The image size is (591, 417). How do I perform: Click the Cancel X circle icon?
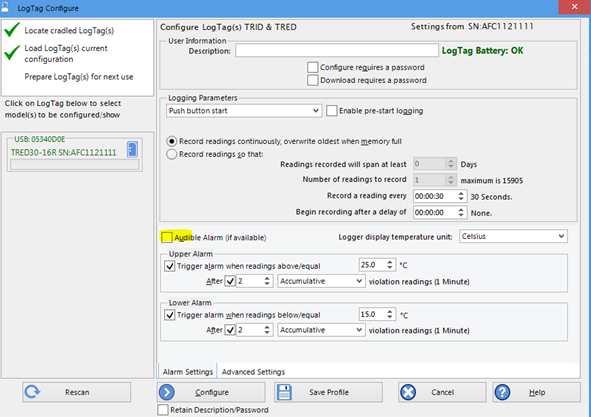pyautogui.click(x=408, y=392)
